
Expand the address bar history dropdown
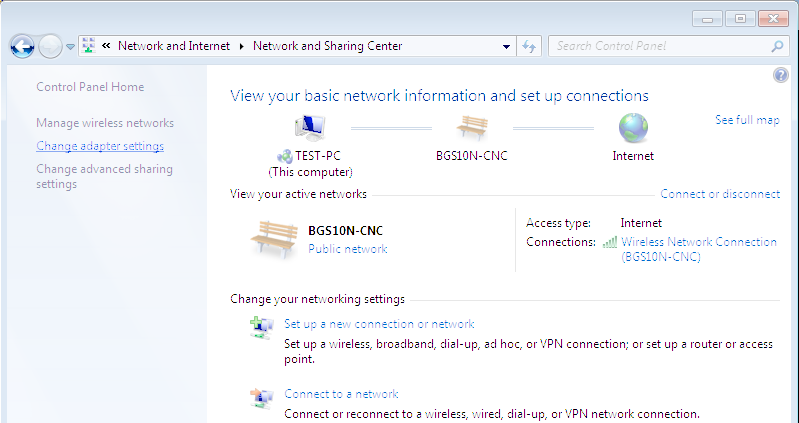click(506, 46)
